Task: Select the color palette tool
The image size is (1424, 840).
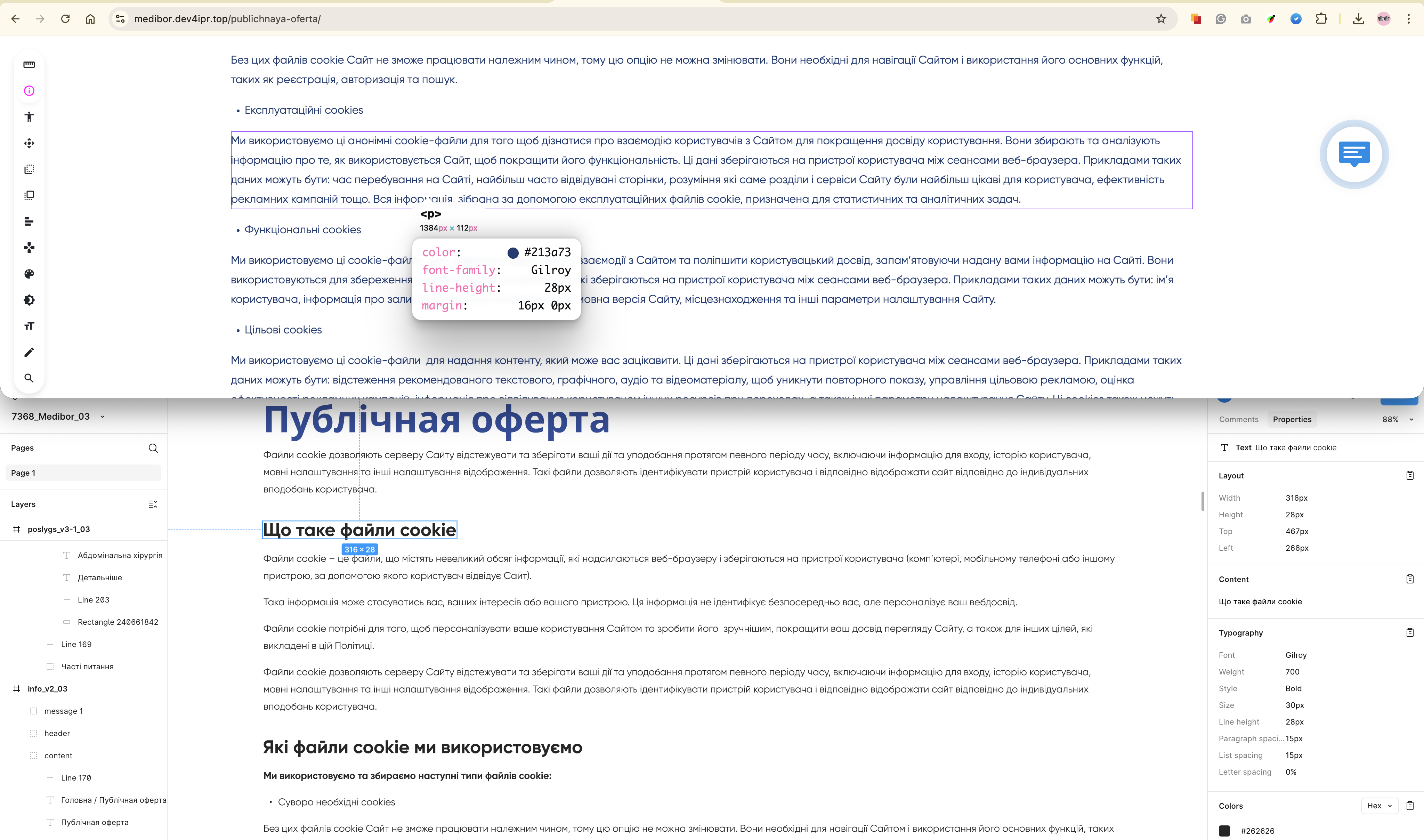Action: coord(29,274)
